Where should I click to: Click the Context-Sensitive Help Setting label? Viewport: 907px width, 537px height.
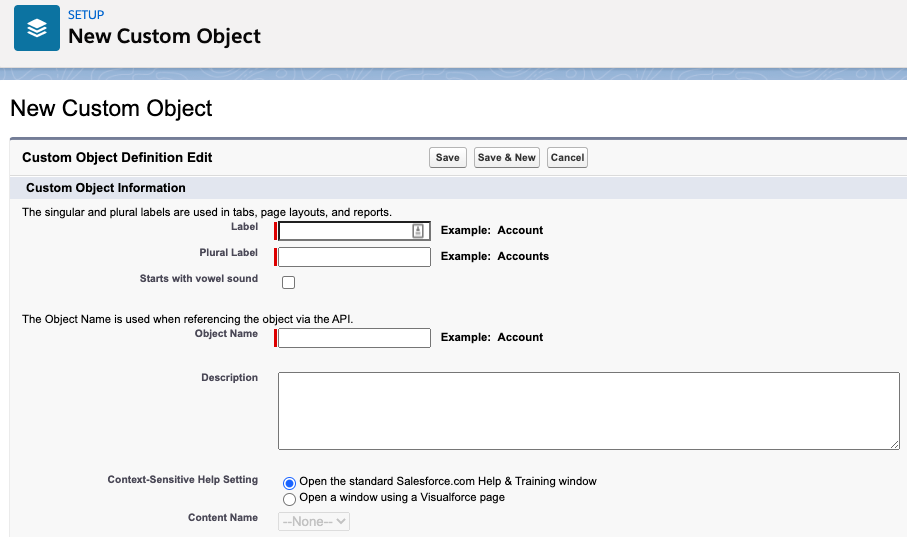point(182,480)
